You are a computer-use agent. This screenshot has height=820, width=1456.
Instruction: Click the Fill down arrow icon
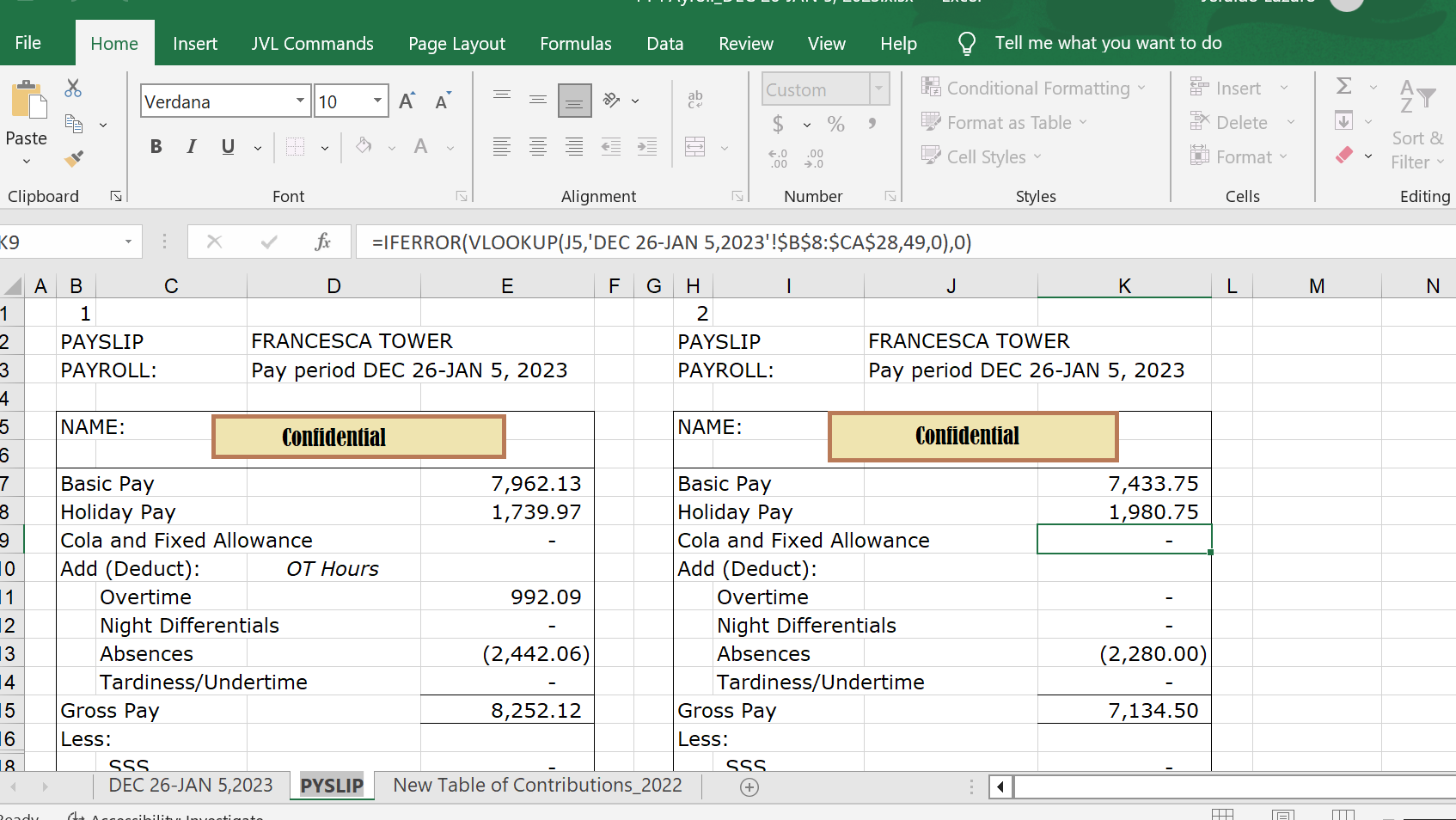coord(1344,120)
